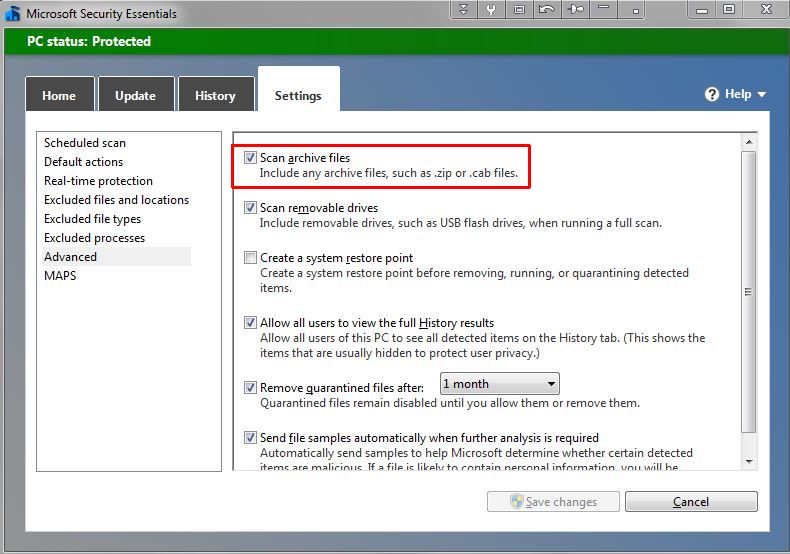Maximize the Security Essentials window
The width and height of the screenshot is (790, 554).
click(x=729, y=10)
